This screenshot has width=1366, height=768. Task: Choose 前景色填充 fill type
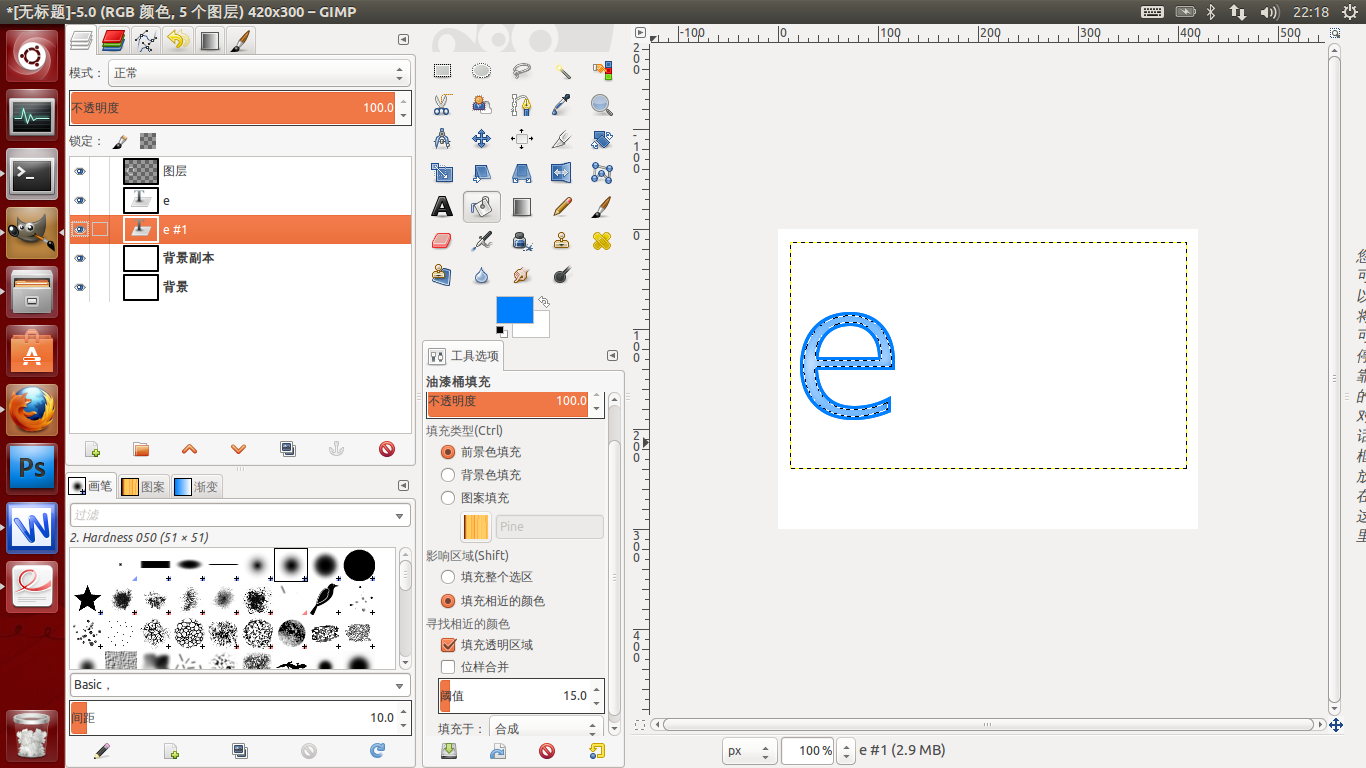coord(448,452)
